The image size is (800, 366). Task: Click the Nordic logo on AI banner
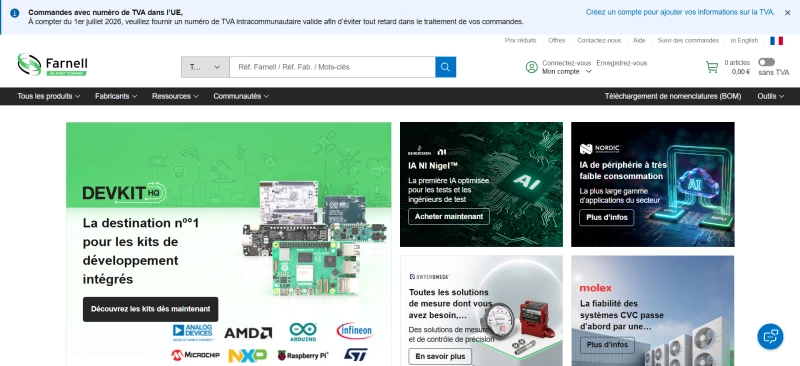[600, 149]
